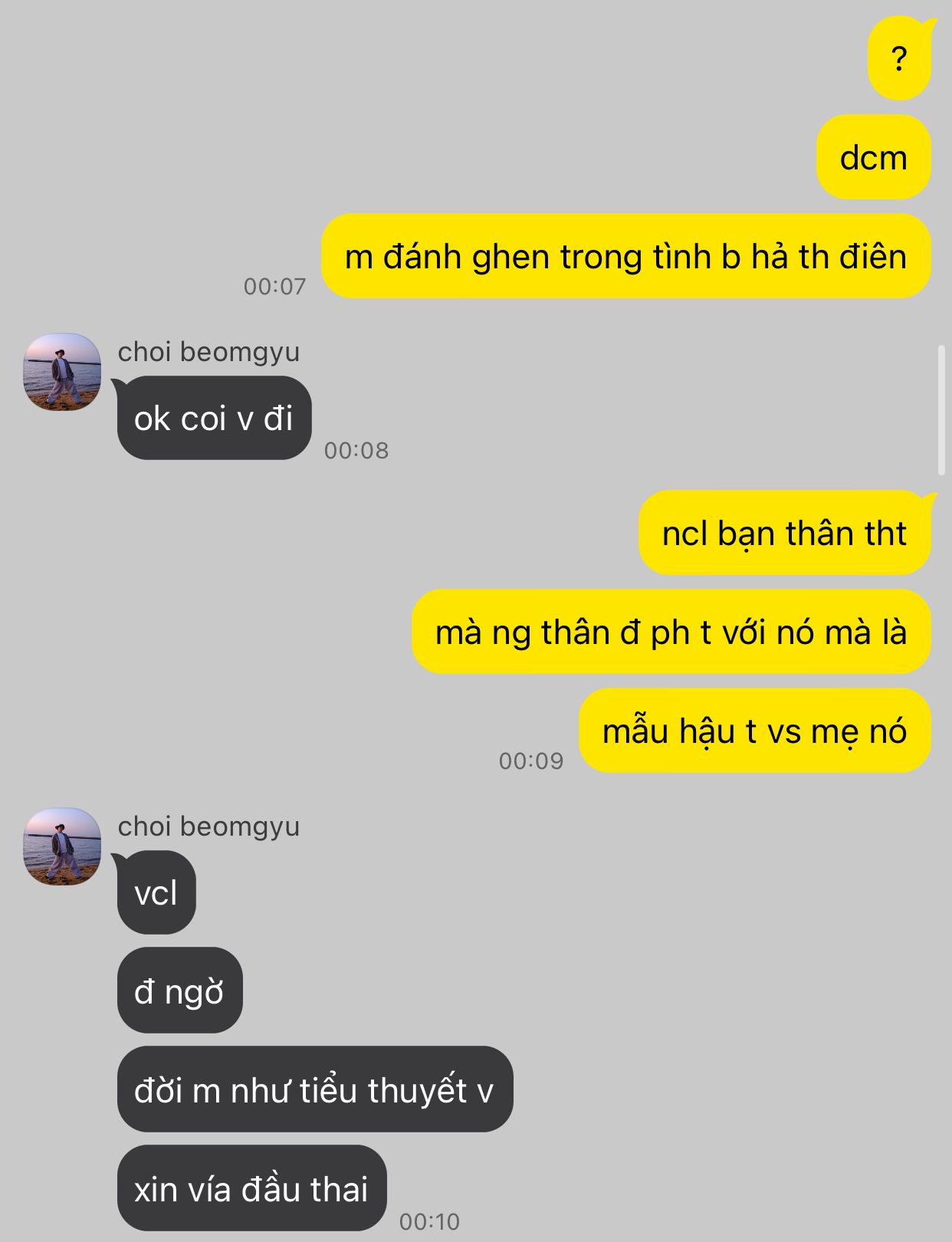Tap the 00:10 timestamp

430,1221
